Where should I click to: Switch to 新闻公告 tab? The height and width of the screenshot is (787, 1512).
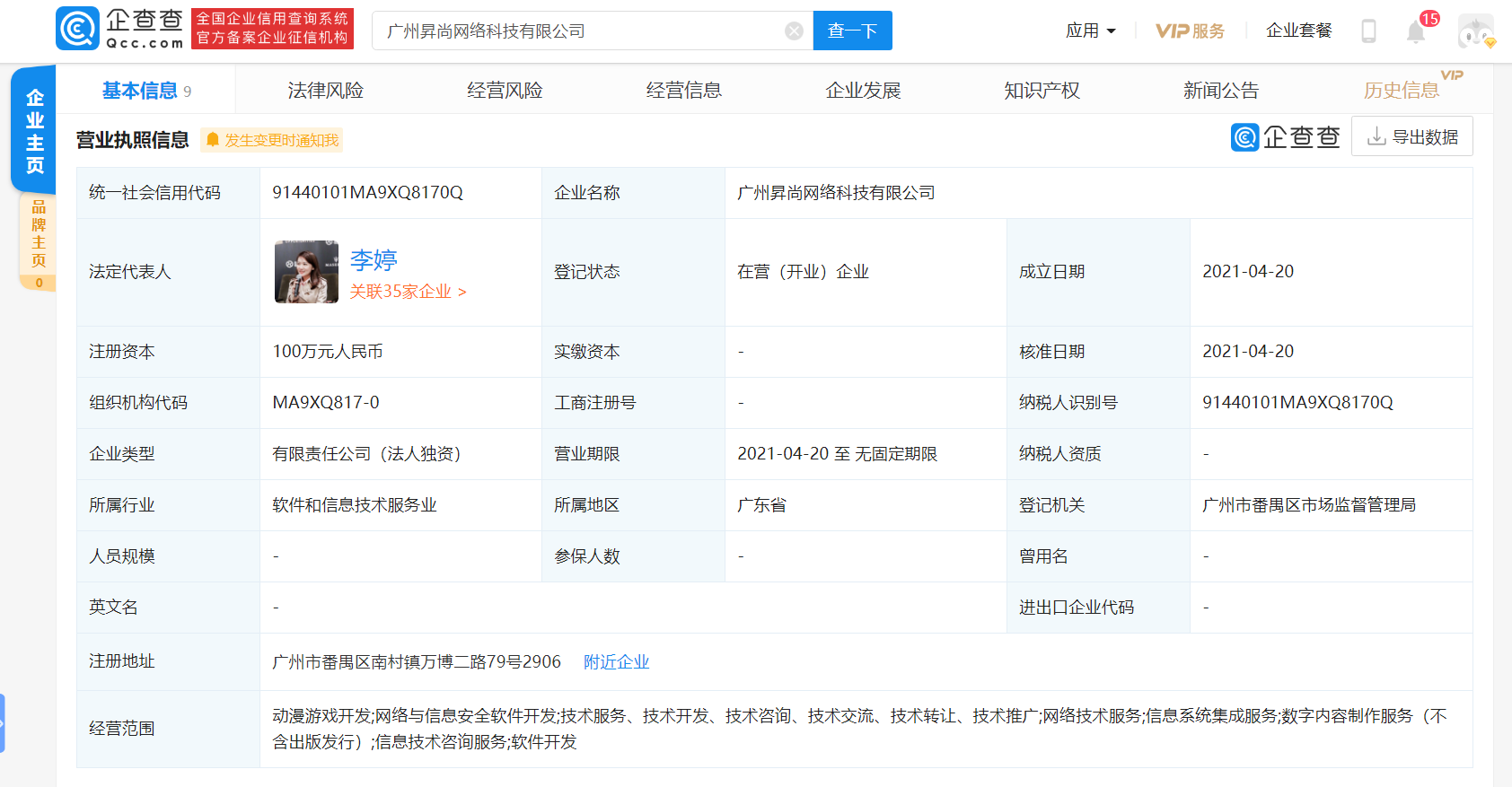(1221, 90)
